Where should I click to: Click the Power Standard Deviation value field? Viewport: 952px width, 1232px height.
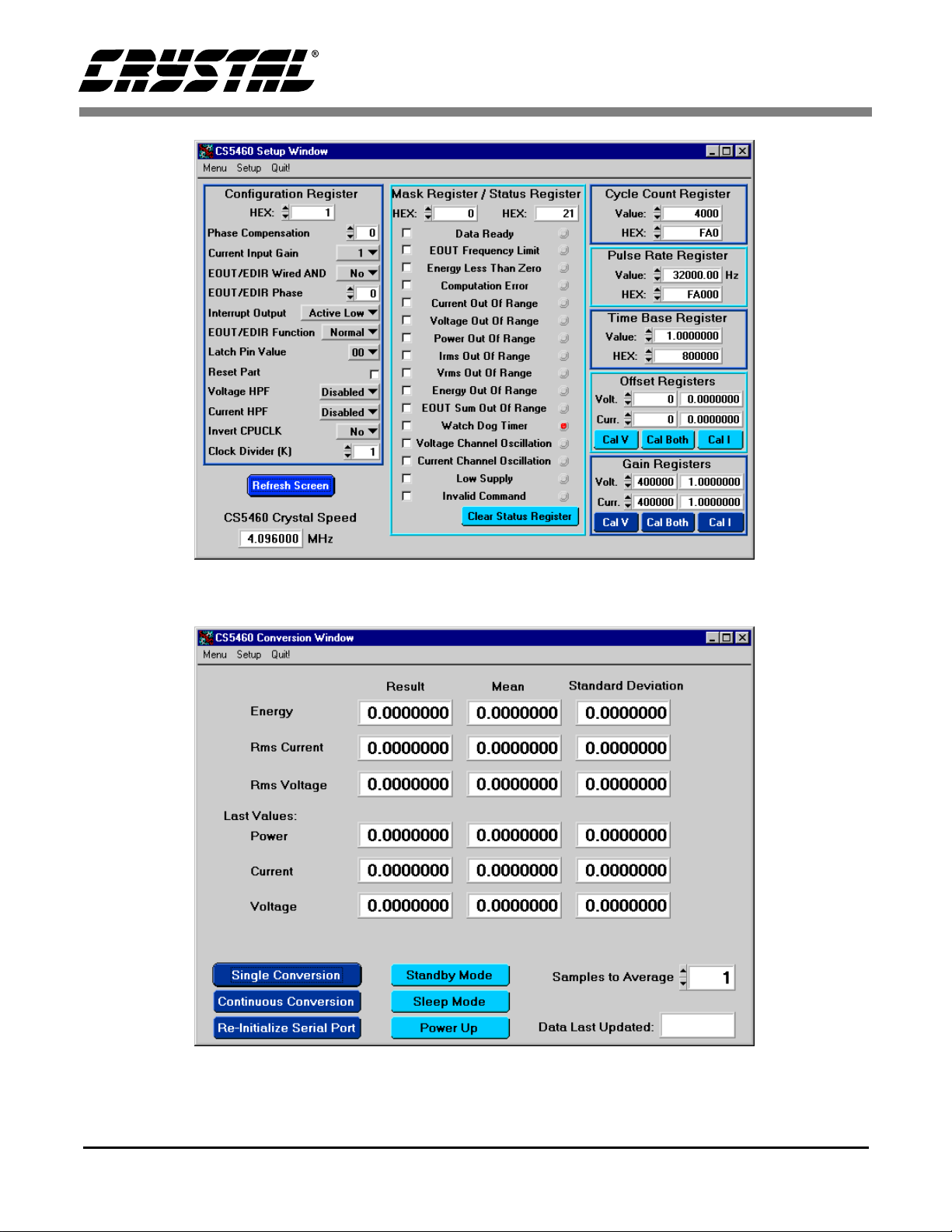pyautogui.click(x=623, y=836)
